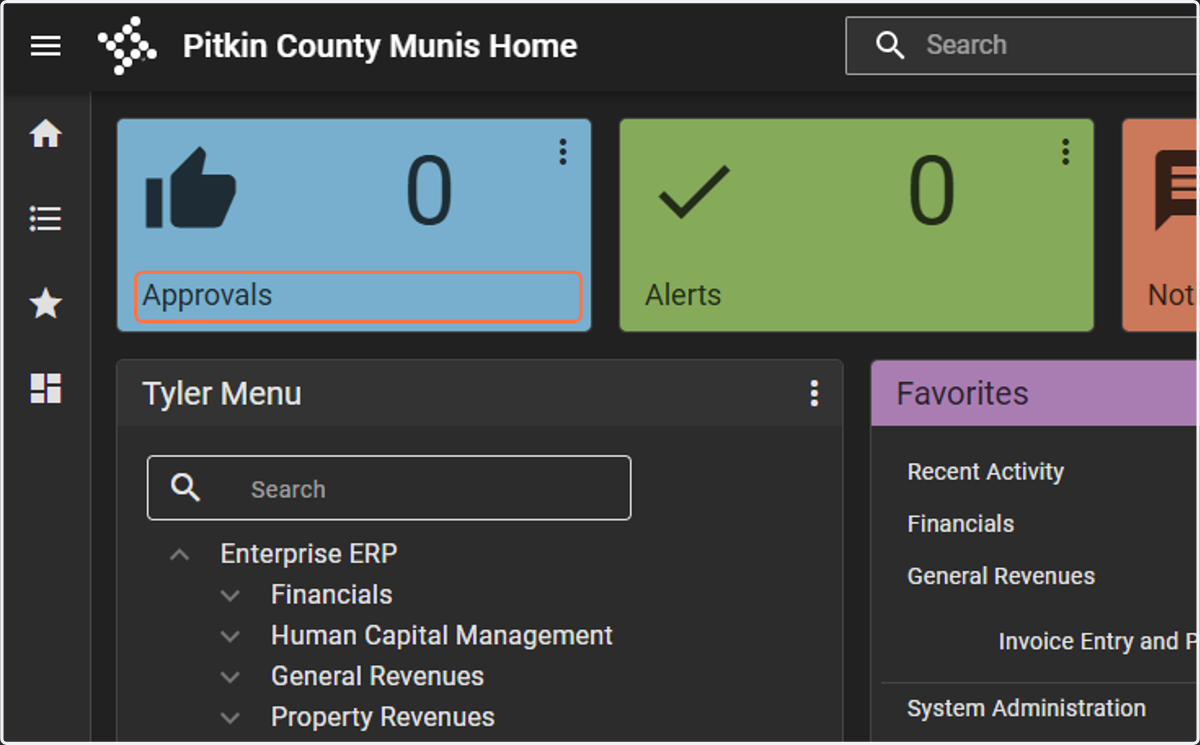Open the list view sidebar icon

pos(46,218)
